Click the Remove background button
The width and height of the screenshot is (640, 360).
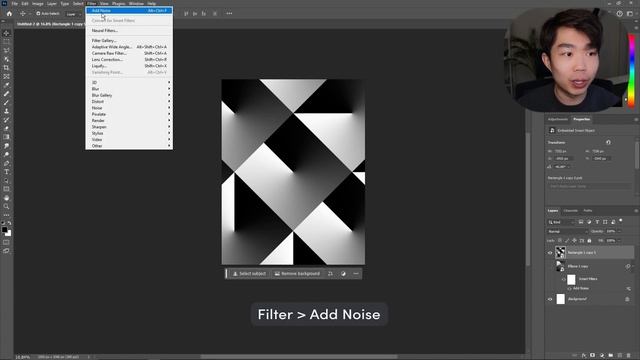[x=297, y=274]
